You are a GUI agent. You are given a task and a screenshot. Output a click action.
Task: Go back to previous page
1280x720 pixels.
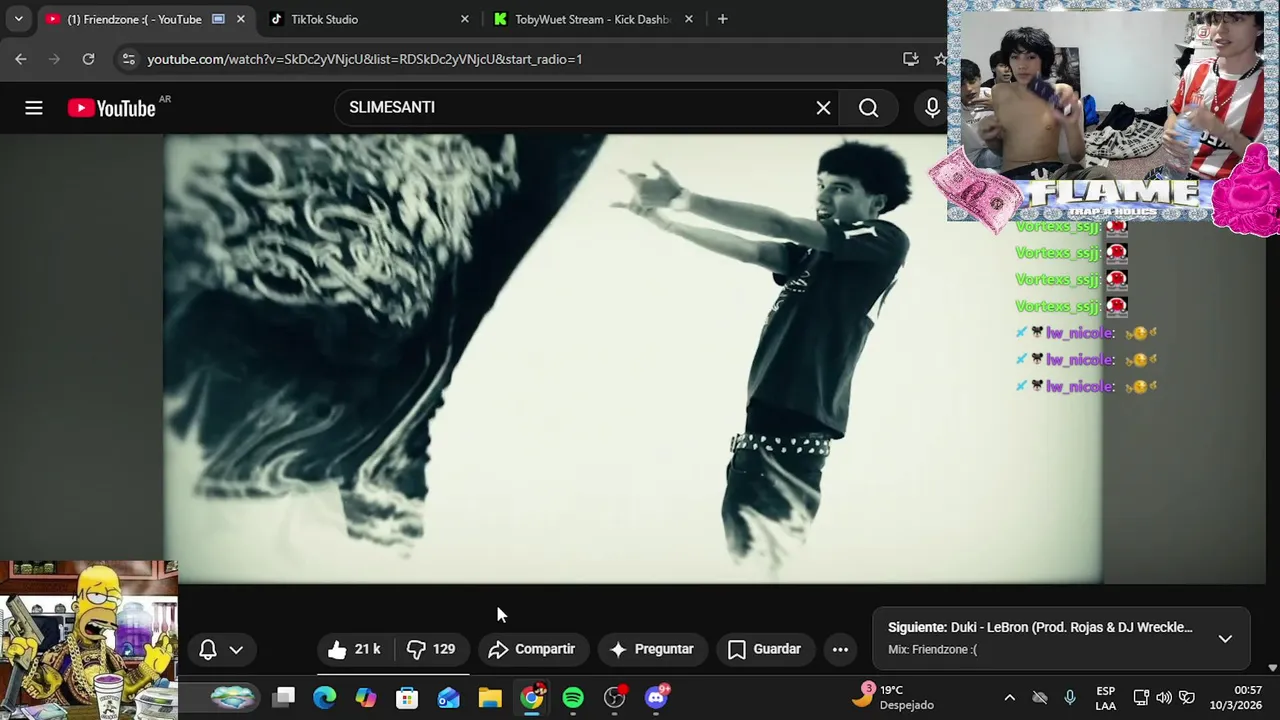21,59
